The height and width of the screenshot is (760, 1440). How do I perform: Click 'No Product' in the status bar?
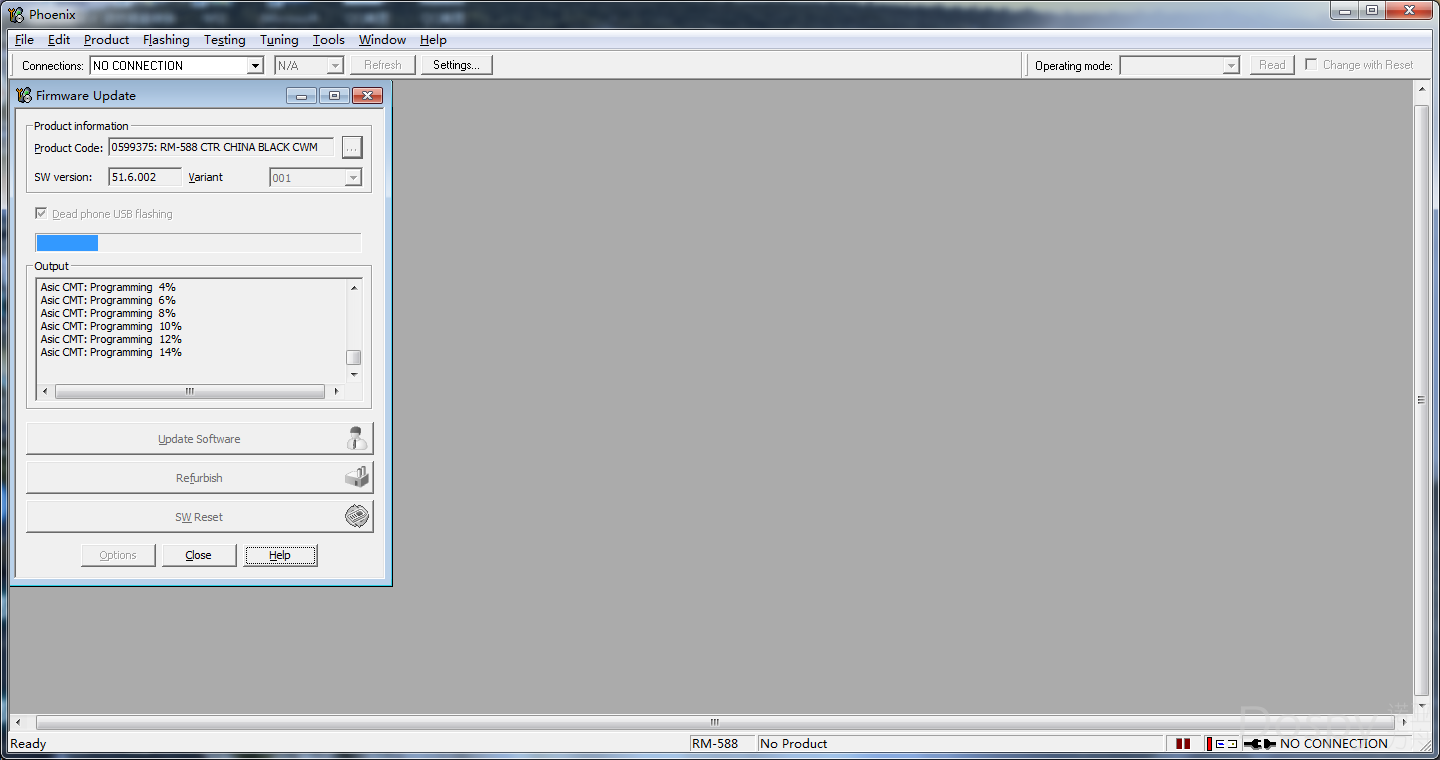pos(794,743)
